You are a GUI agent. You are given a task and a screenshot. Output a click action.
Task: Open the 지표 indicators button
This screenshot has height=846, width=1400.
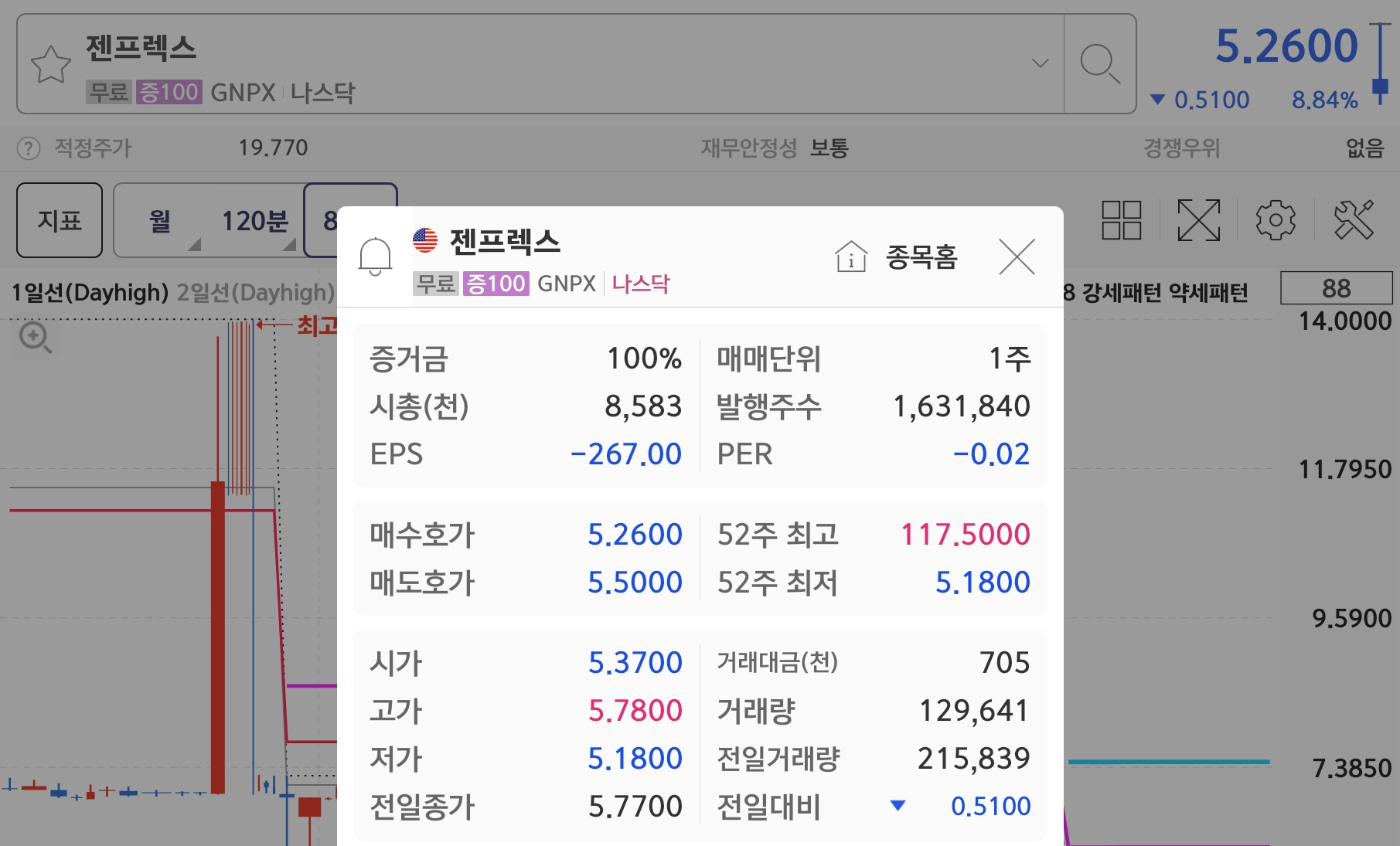(60, 220)
